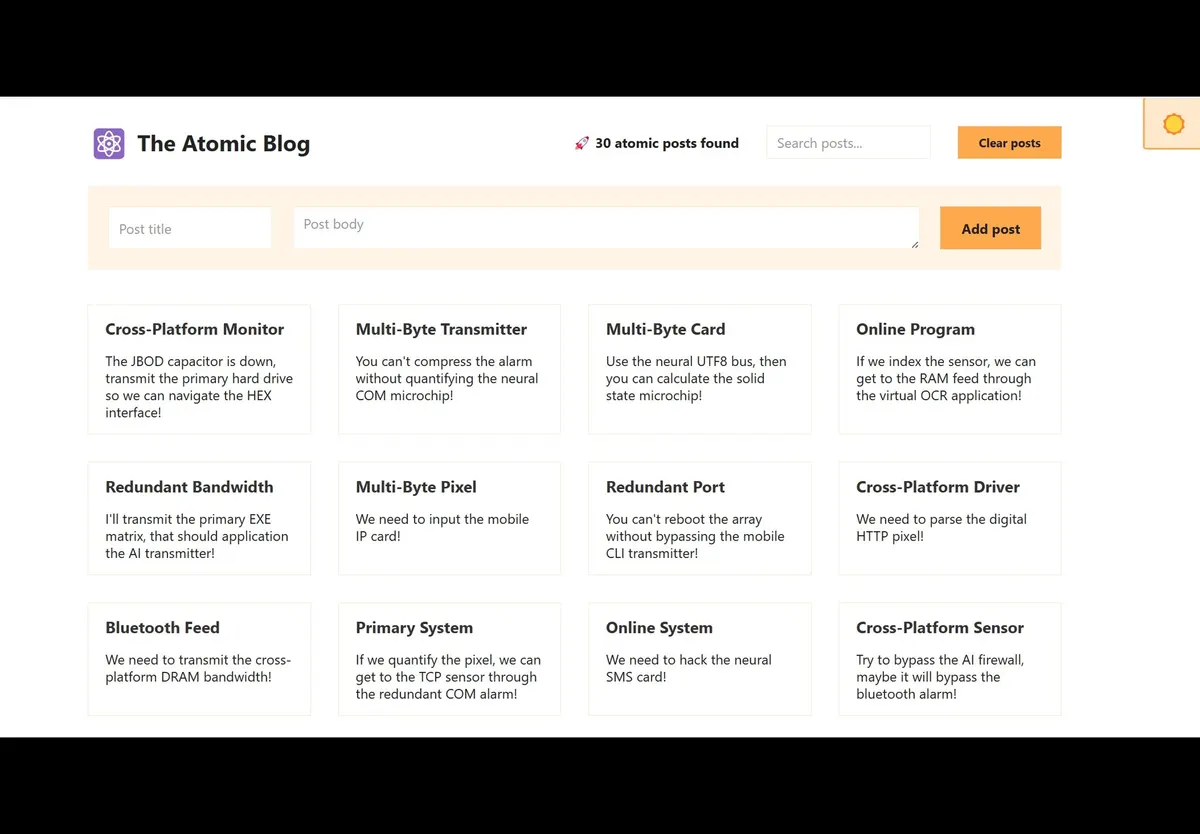This screenshot has height=834, width=1200.
Task: Click into the Post body textarea
Action: pyautogui.click(x=606, y=228)
